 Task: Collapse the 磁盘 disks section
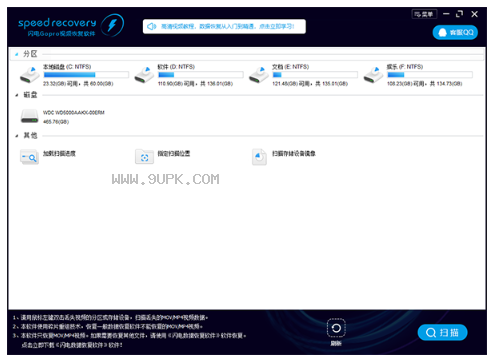click(x=16, y=95)
